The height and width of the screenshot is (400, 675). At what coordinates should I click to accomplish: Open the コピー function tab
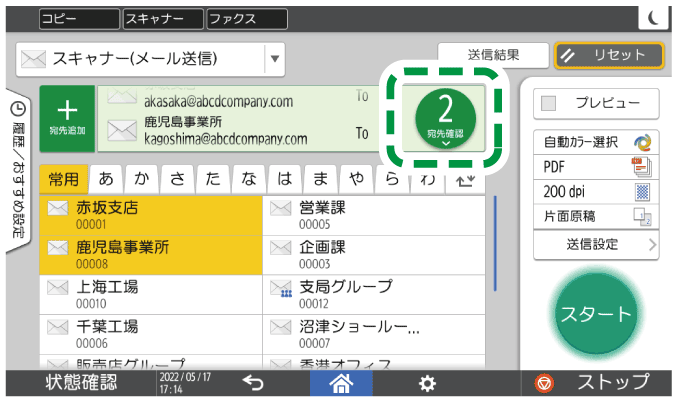(x=79, y=19)
